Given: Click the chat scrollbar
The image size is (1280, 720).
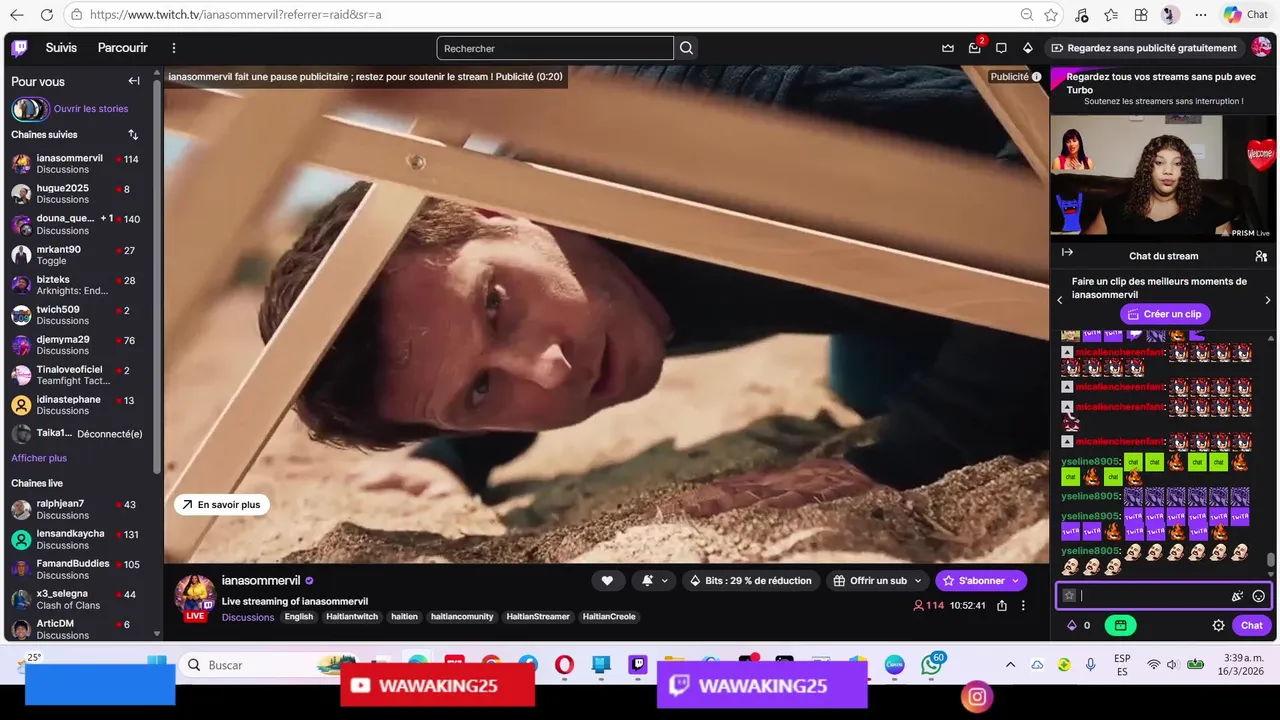Looking at the screenshot, I should 1271,561.
